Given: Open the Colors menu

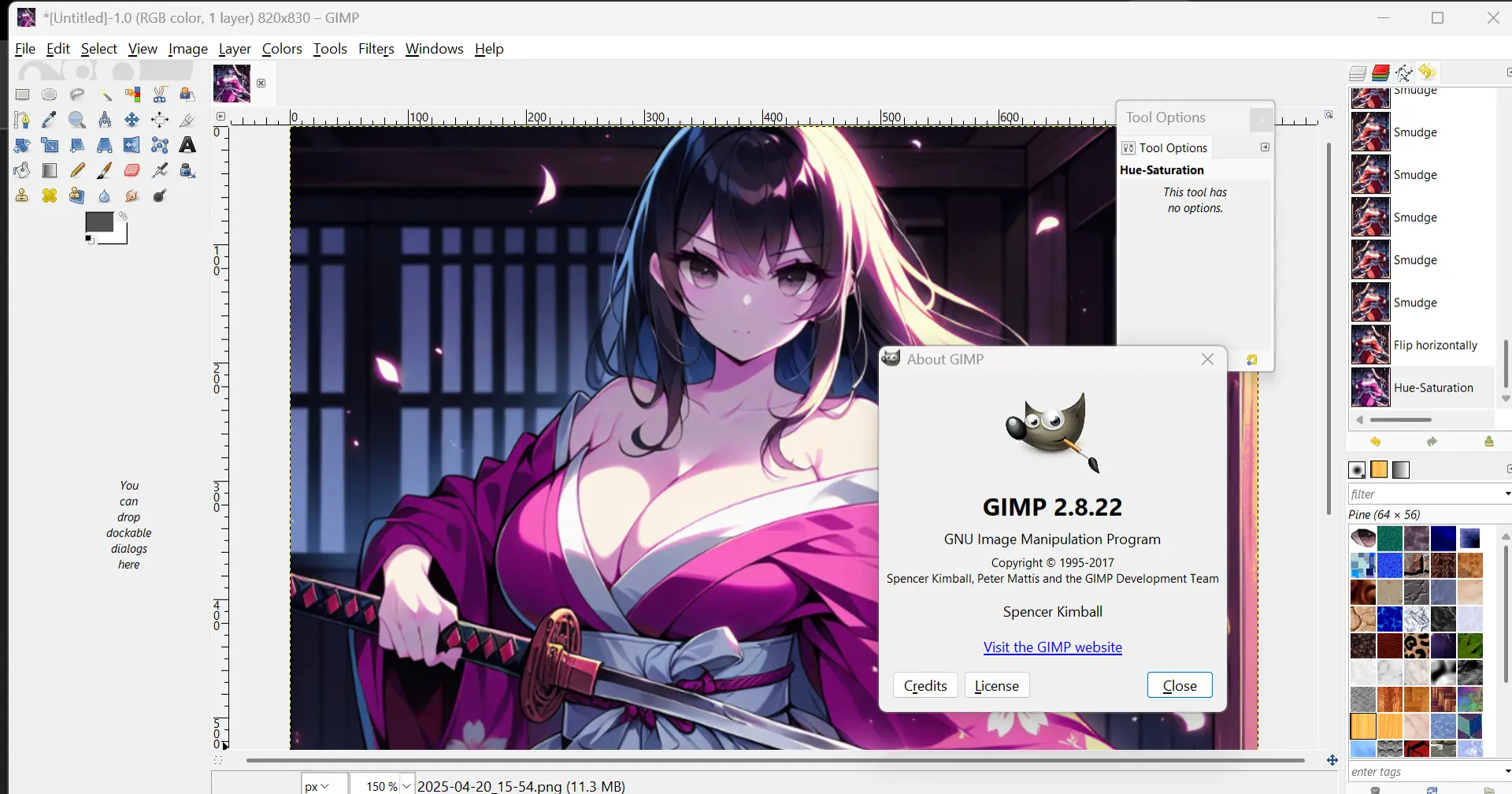Looking at the screenshot, I should tap(282, 49).
